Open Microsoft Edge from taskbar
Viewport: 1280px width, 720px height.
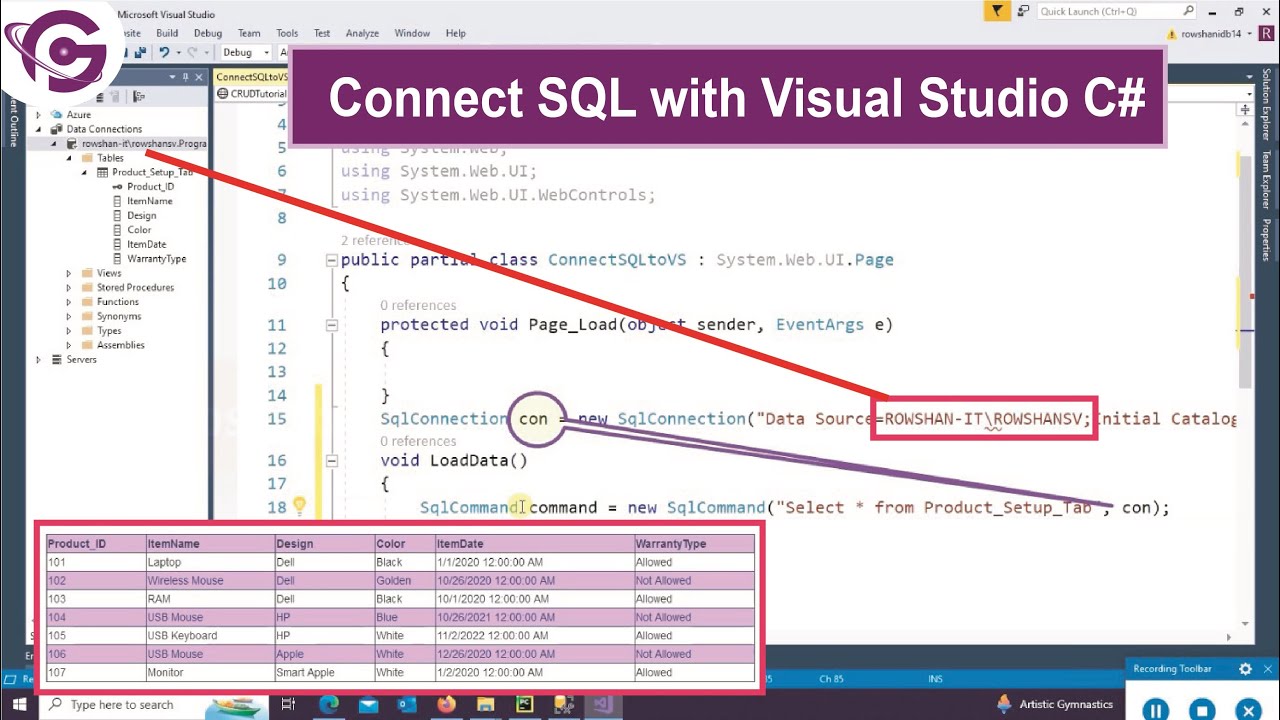(329, 705)
